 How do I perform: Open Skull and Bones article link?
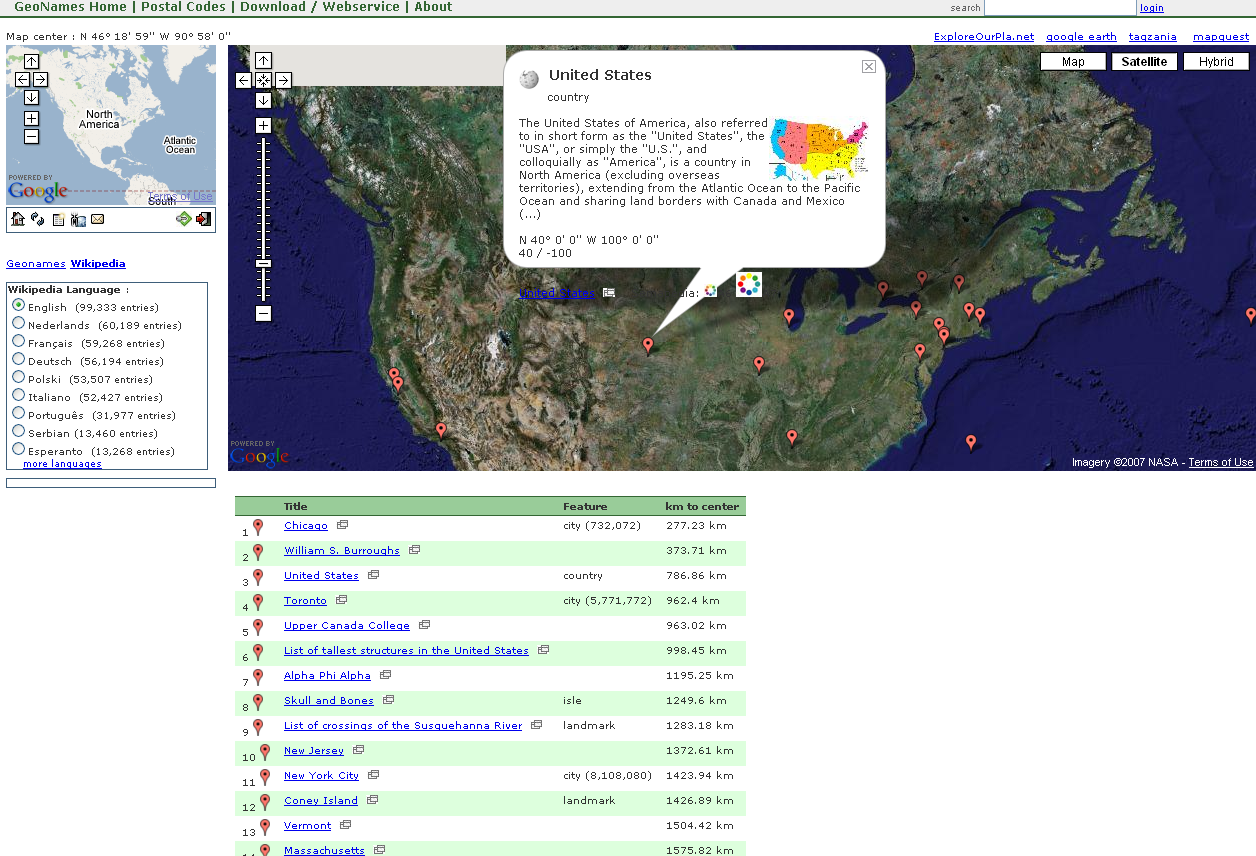pos(329,701)
